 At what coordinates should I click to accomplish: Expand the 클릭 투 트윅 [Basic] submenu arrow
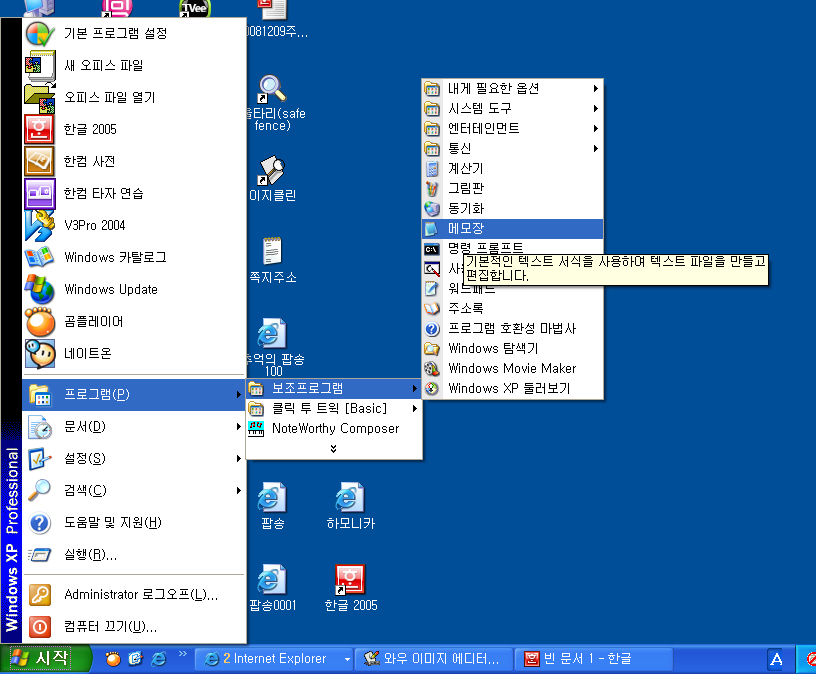pos(415,409)
